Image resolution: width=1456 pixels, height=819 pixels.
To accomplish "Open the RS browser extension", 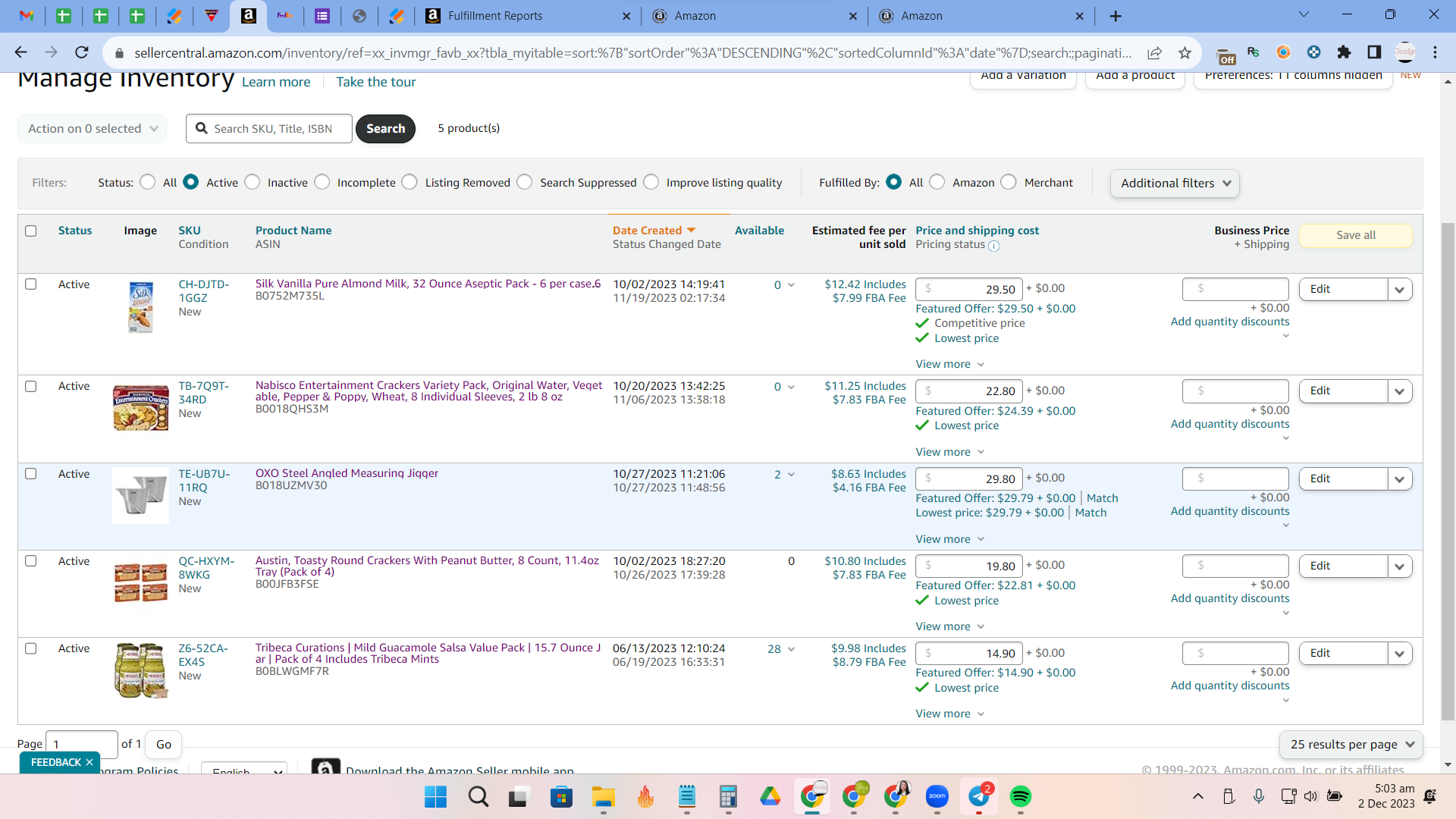I will (x=1253, y=52).
